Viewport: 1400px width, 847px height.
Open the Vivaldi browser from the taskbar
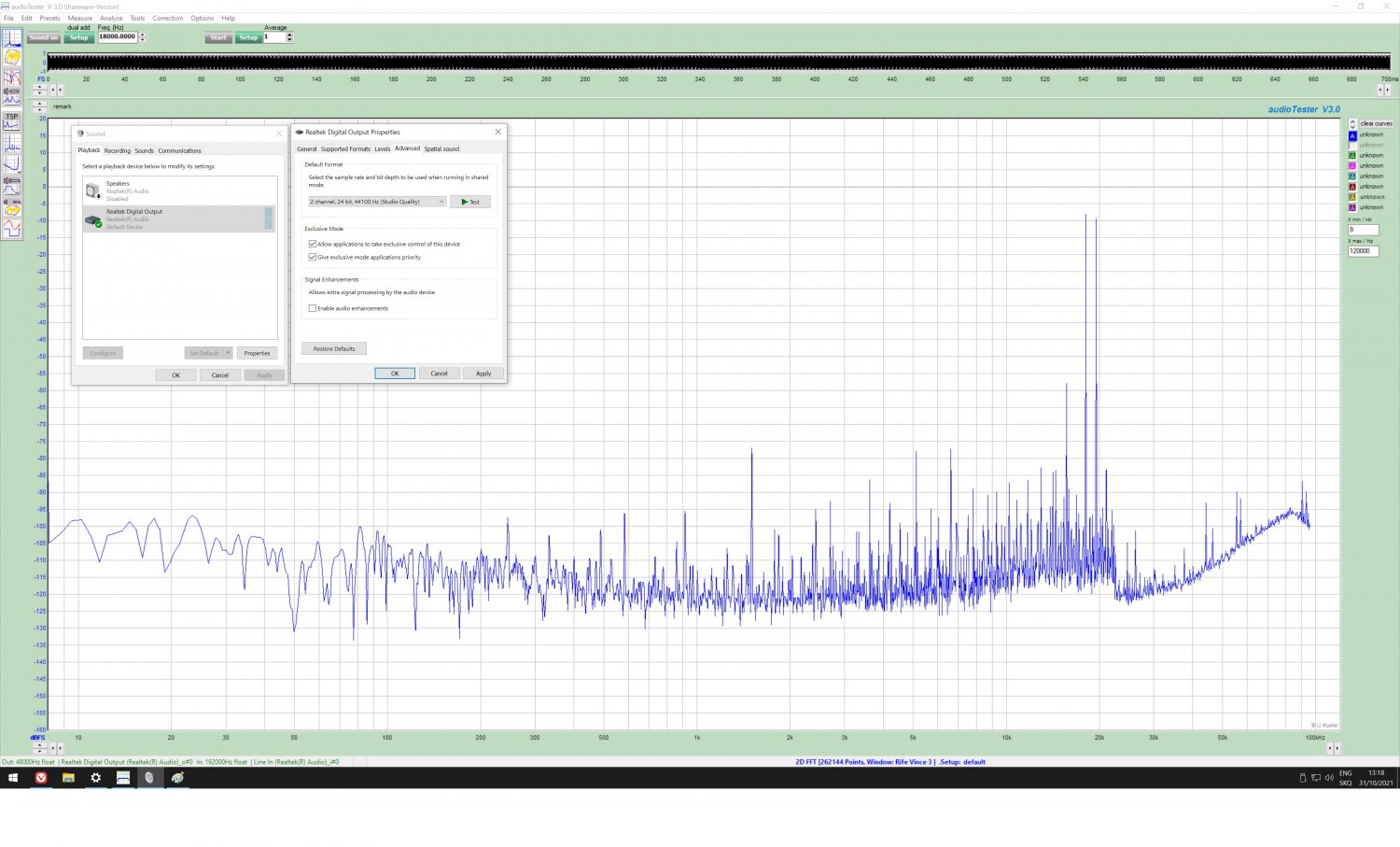[41, 777]
